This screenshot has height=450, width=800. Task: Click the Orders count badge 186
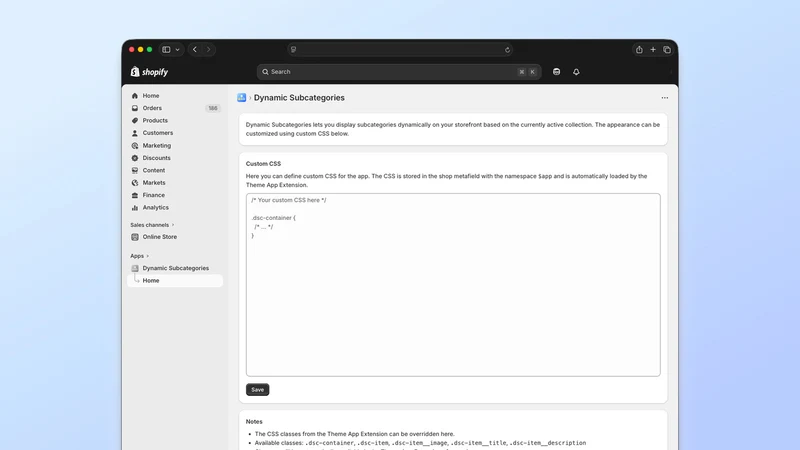pyautogui.click(x=213, y=108)
